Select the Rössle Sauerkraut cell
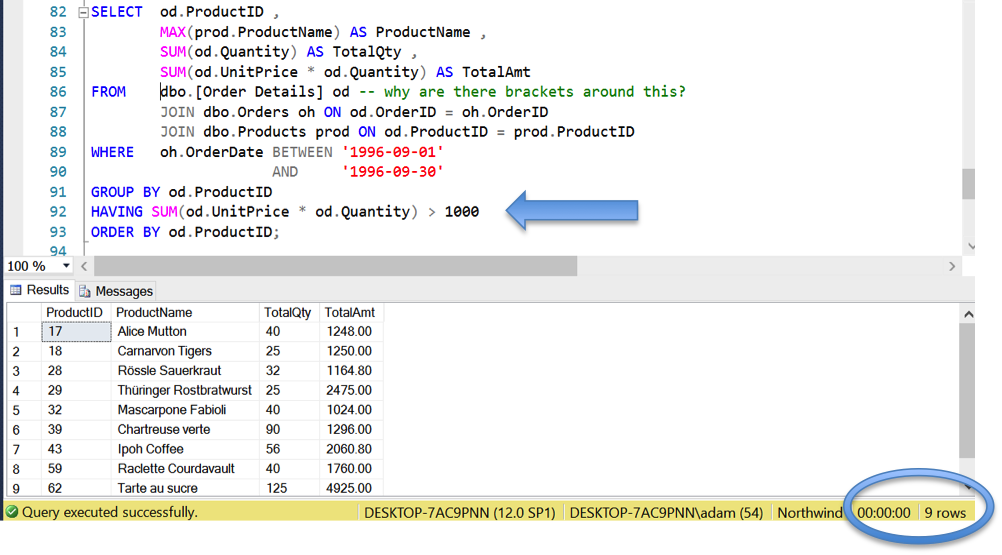This screenshot has height=555, width=1002. [x=185, y=370]
